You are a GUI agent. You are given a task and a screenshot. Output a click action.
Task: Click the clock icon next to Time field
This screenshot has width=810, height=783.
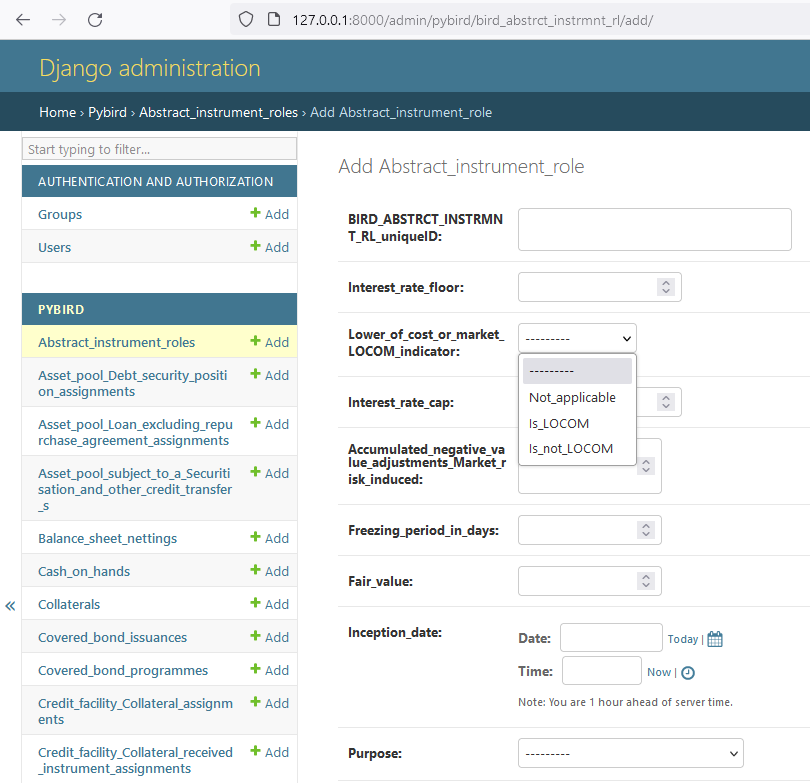(x=688, y=673)
